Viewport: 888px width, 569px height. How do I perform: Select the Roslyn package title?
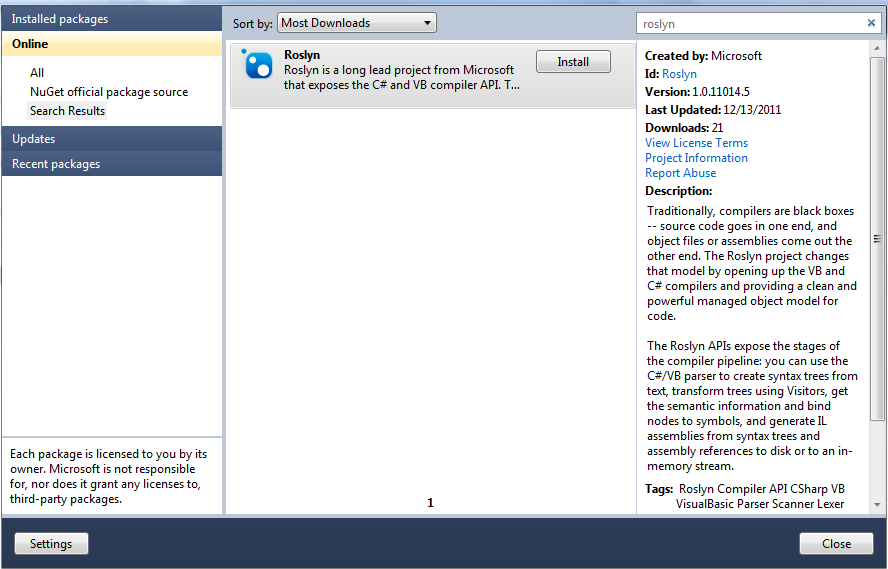(302, 55)
